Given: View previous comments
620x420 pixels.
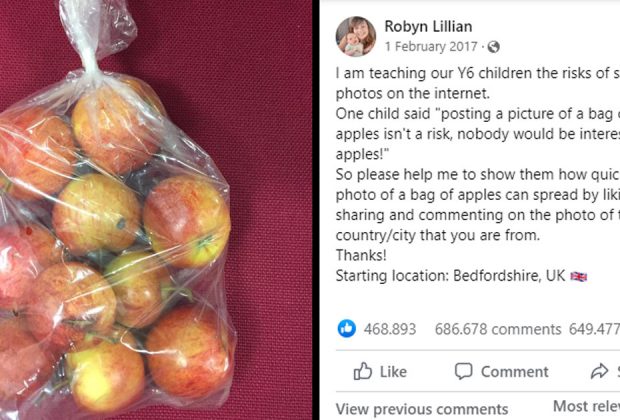Looking at the screenshot, I should point(422,409).
